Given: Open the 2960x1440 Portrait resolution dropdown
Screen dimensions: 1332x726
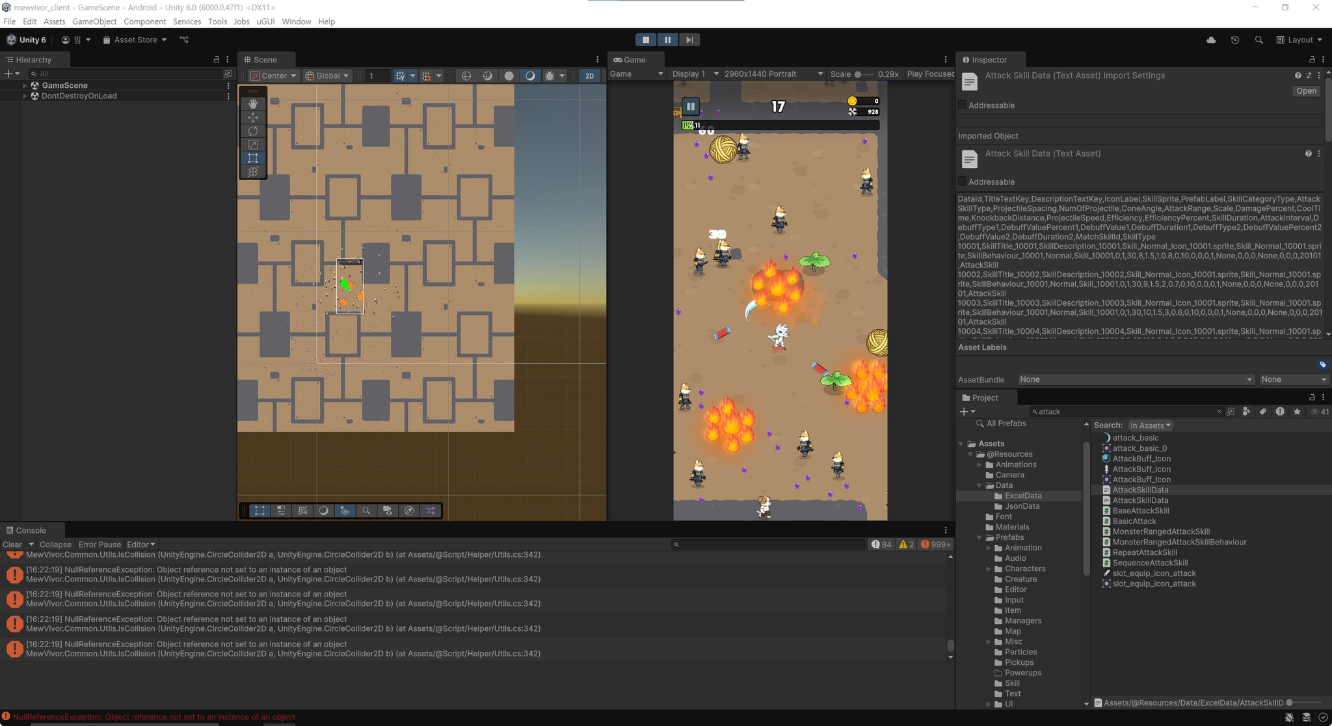Looking at the screenshot, I should (774, 74).
